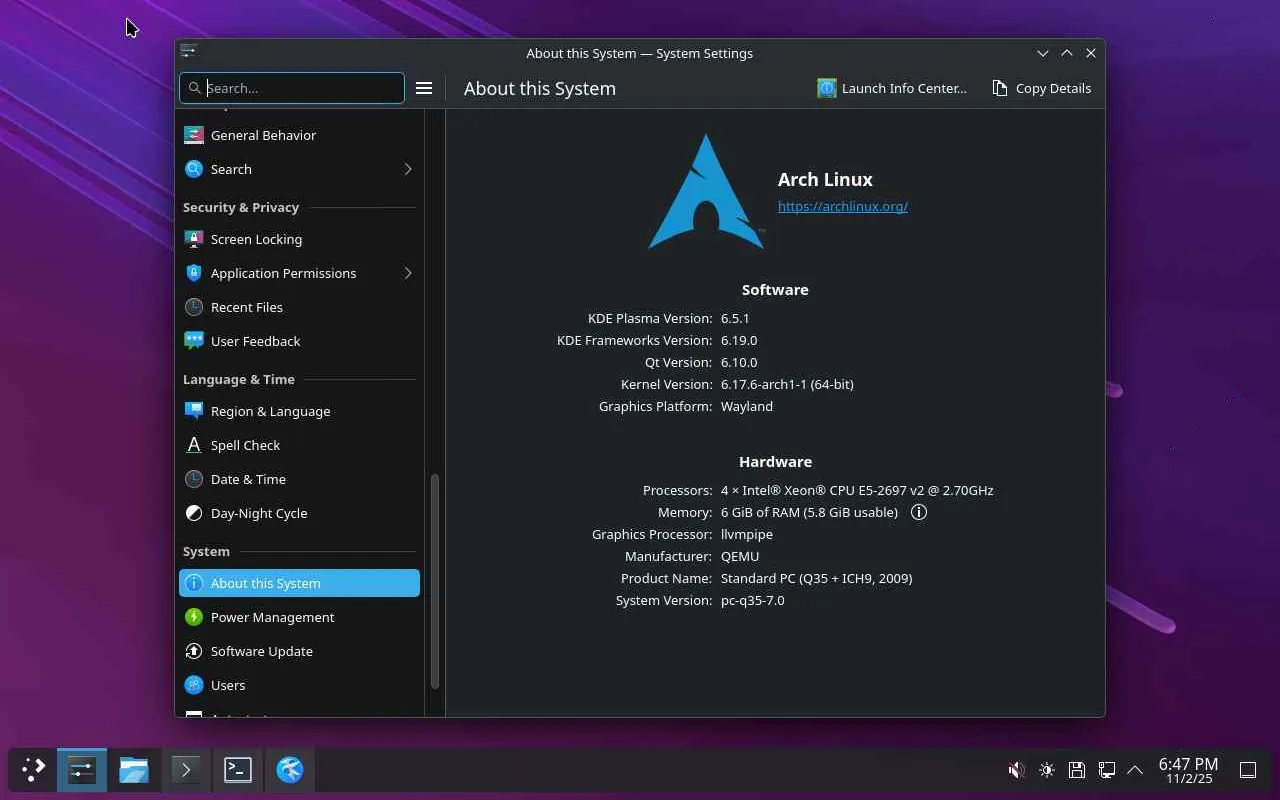
Task: Select the User Feedback chat icon
Action: [194, 341]
